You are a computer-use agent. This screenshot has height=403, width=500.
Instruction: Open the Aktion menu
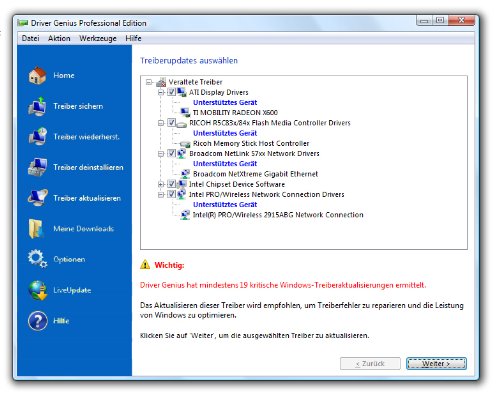(59, 38)
